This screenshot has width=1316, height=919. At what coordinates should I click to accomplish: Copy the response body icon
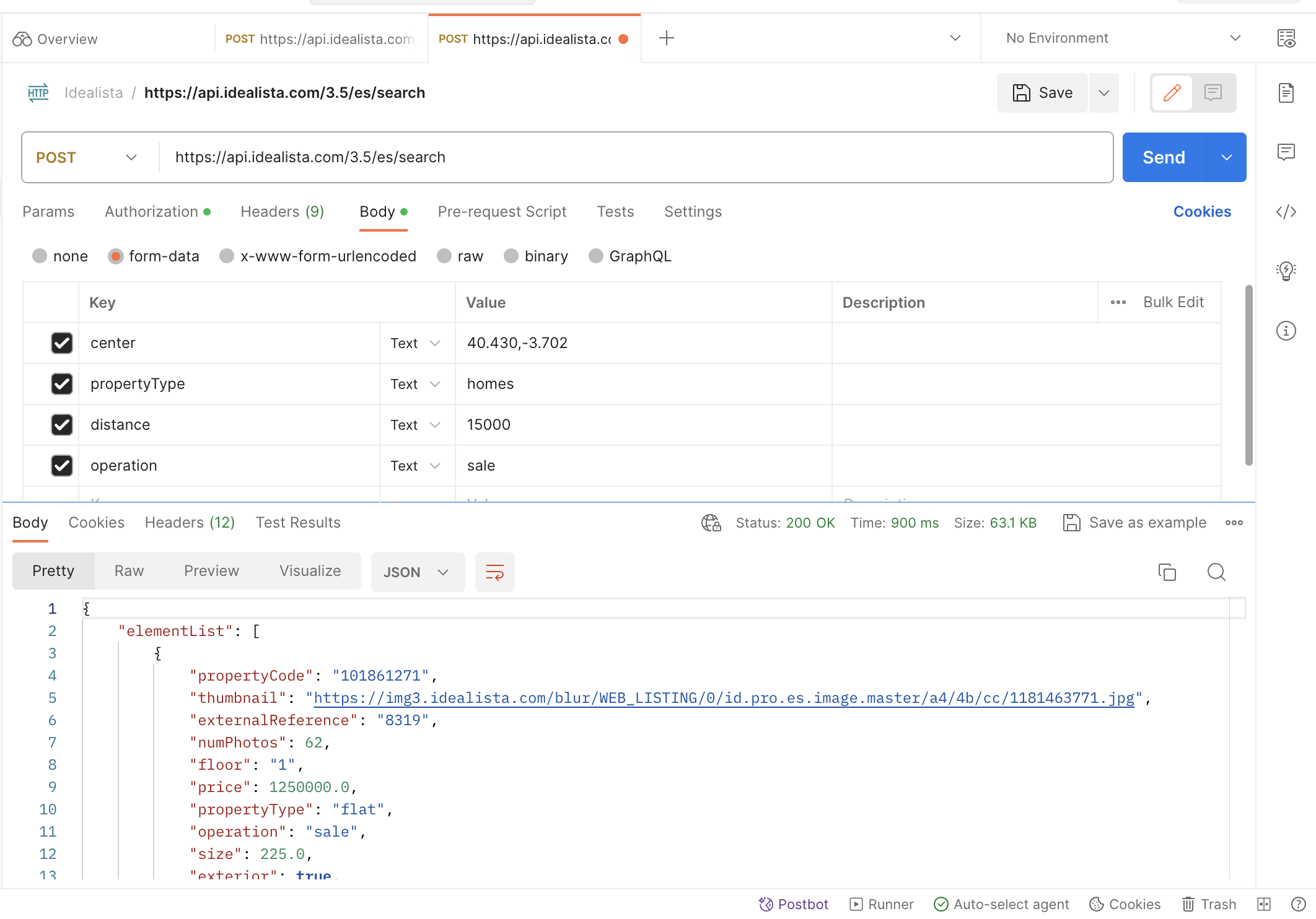[x=1167, y=572]
